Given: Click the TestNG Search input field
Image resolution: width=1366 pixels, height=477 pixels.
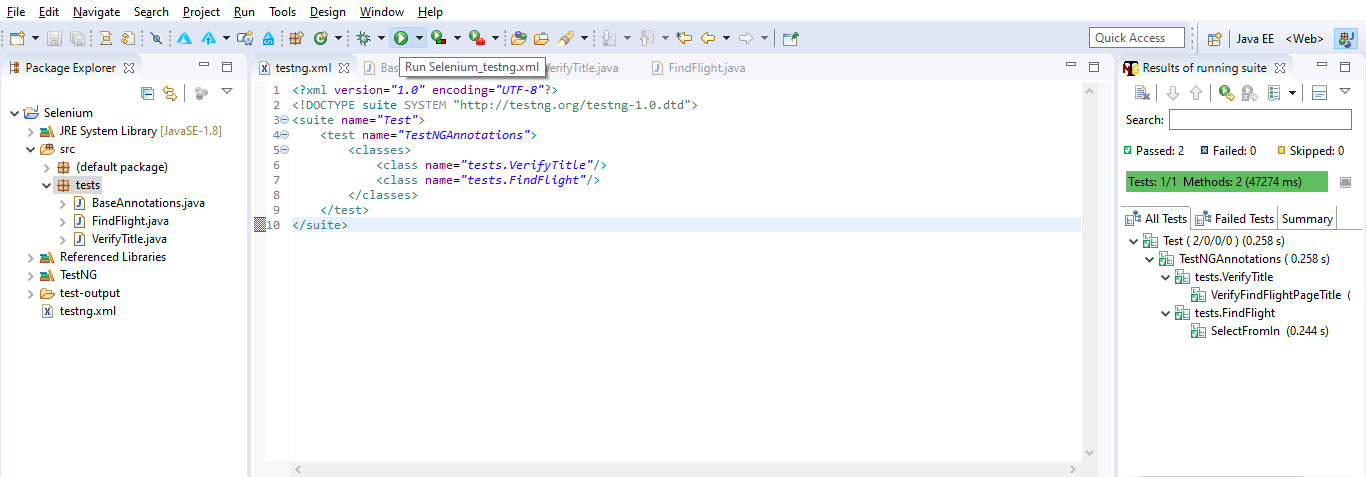Looking at the screenshot, I should 1260,120.
